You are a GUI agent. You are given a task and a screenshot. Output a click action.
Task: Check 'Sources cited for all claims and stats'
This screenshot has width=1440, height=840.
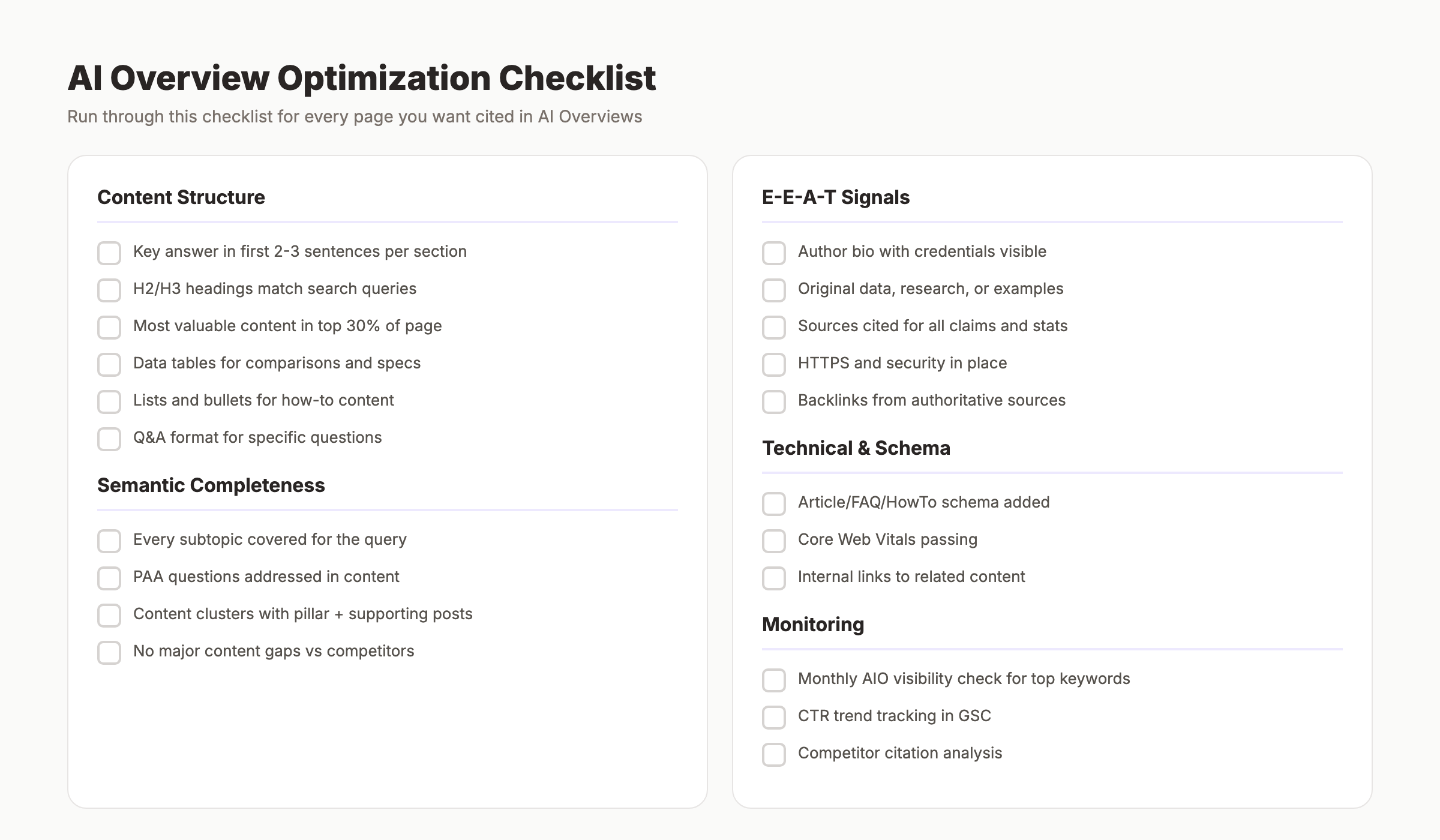click(773, 328)
